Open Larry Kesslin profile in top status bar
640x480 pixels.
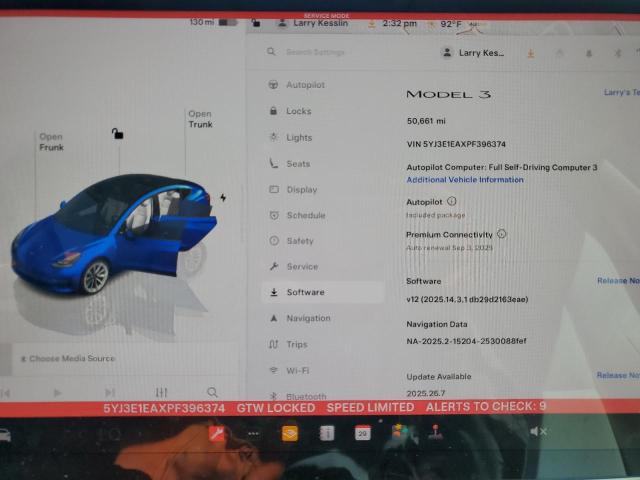pyautogui.click(x=313, y=23)
